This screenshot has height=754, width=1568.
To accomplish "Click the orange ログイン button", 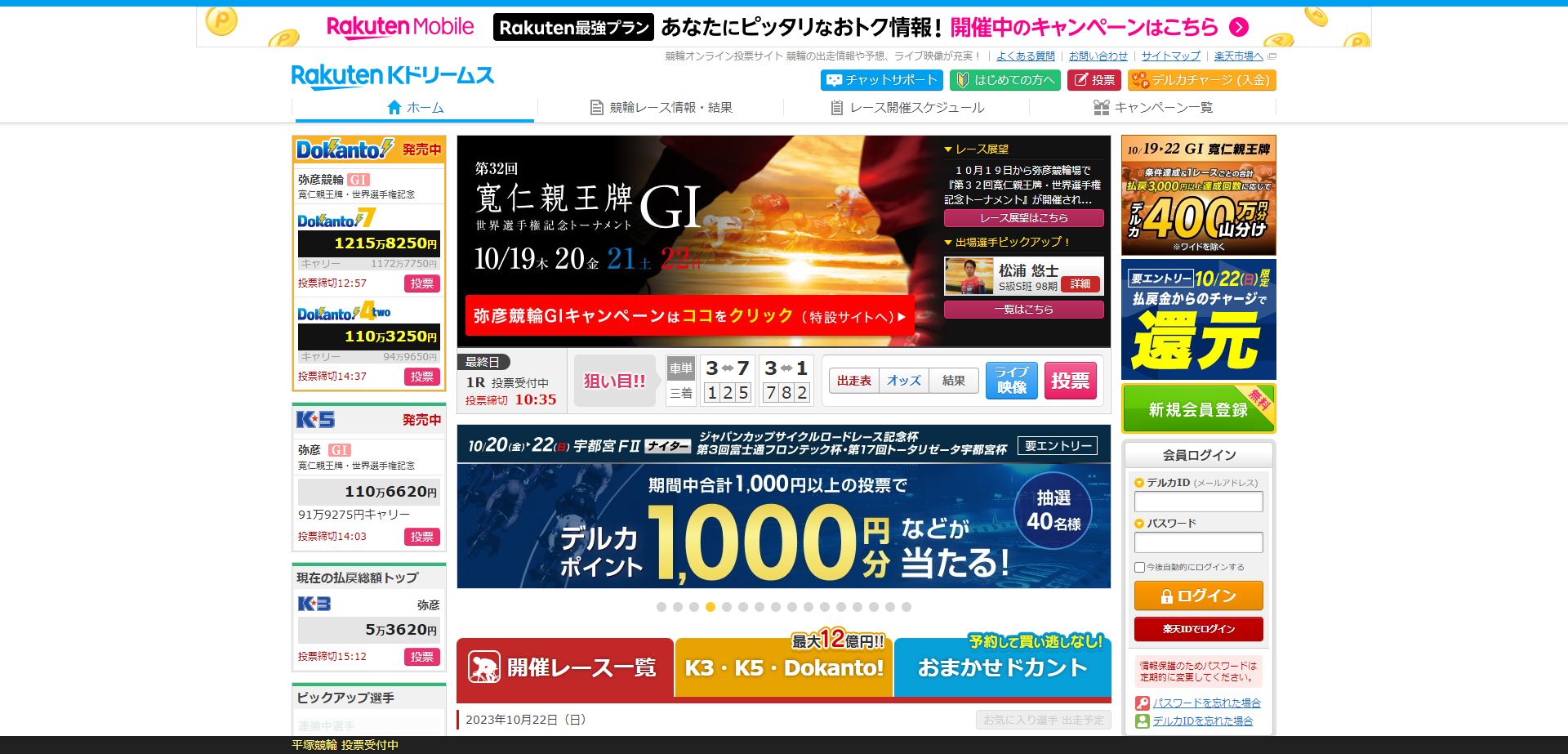I will (x=1197, y=596).
